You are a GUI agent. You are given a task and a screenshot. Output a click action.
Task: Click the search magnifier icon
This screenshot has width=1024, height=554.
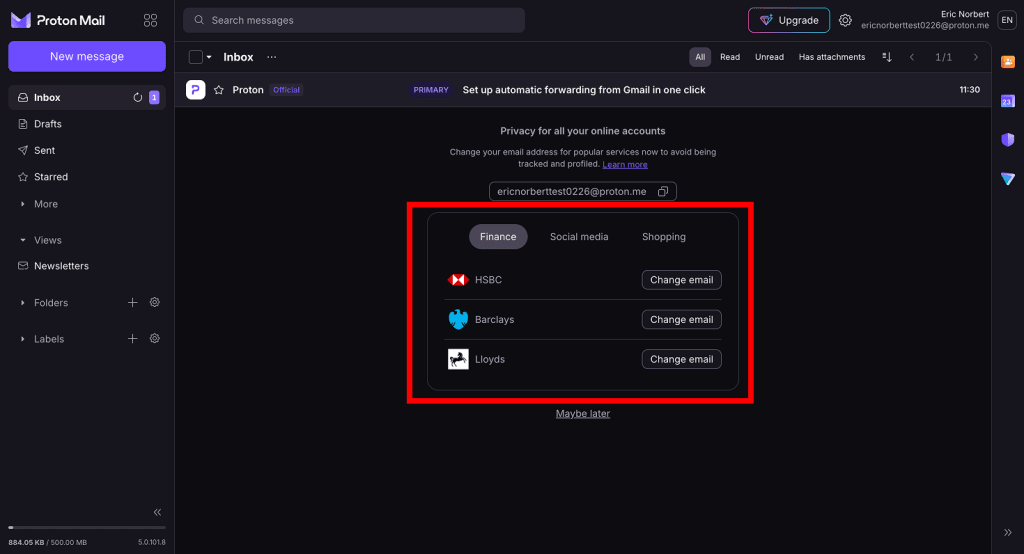[199, 20]
